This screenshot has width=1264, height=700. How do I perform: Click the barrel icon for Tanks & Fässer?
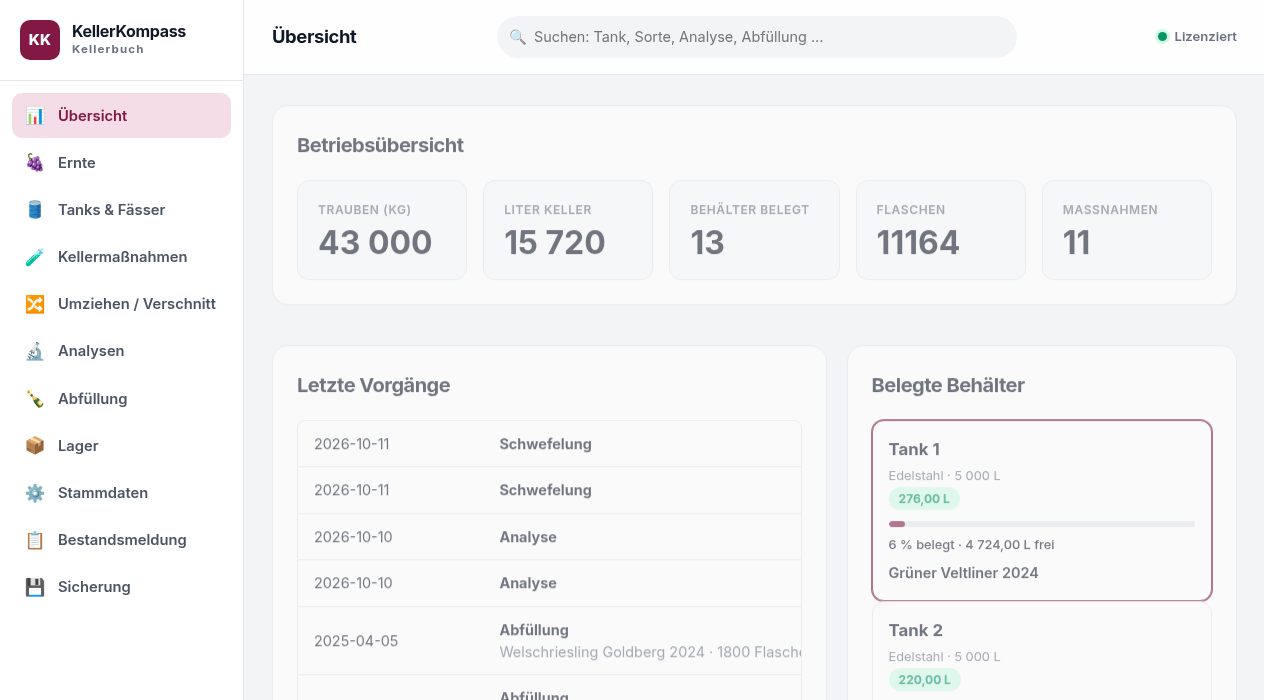pyautogui.click(x=35, y=210)
